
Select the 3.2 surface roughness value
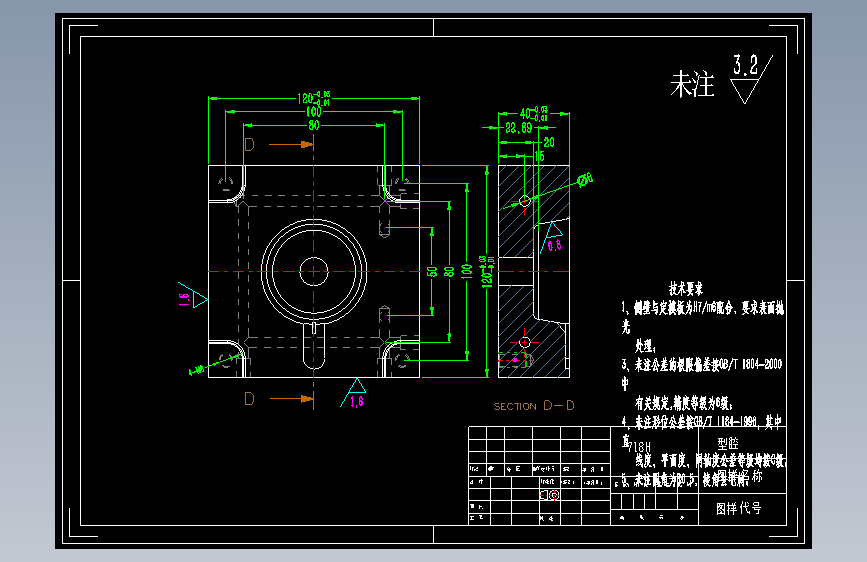pyautogui.click(x=745, y=65)
